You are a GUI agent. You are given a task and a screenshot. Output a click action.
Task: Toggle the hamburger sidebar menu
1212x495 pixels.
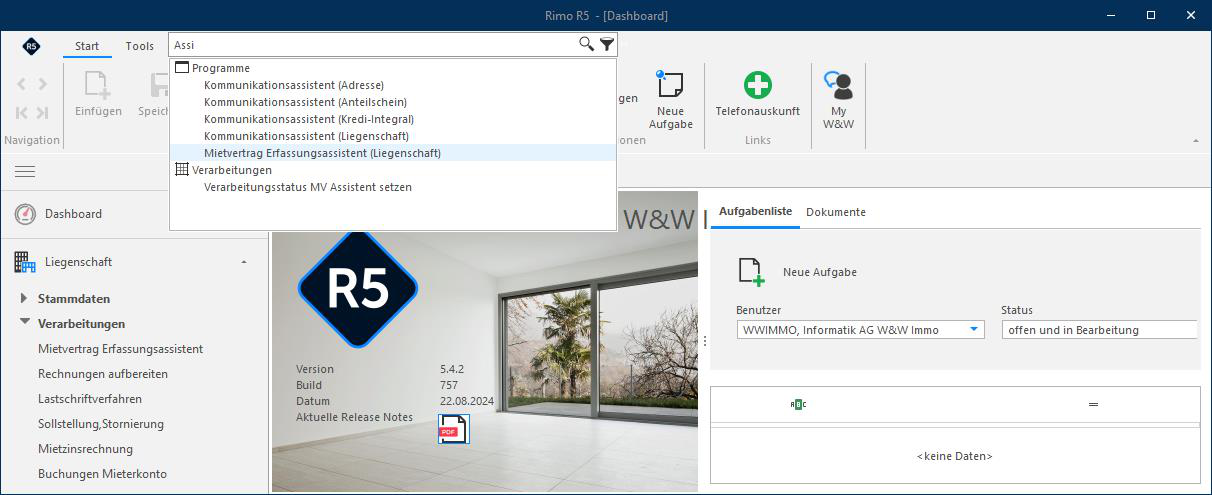pyautogui.click(x=26, y=172)
